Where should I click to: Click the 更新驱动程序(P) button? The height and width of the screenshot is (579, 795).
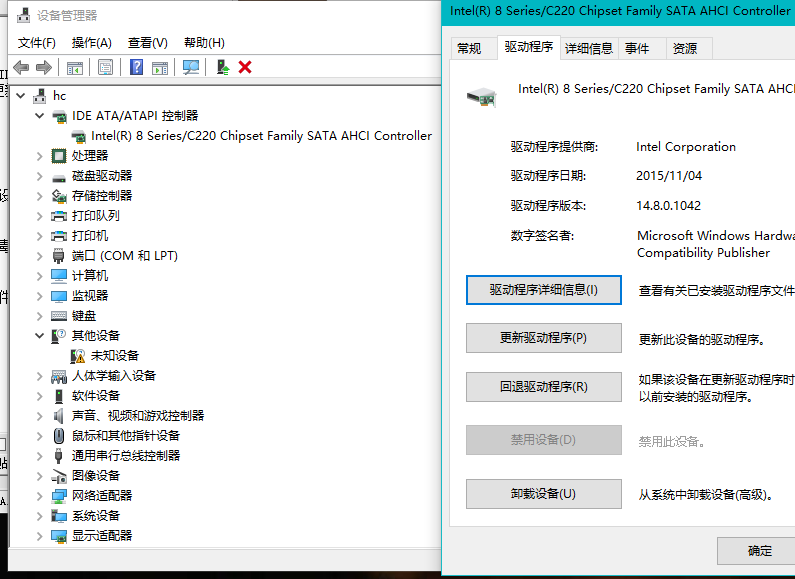coord(543,338)
